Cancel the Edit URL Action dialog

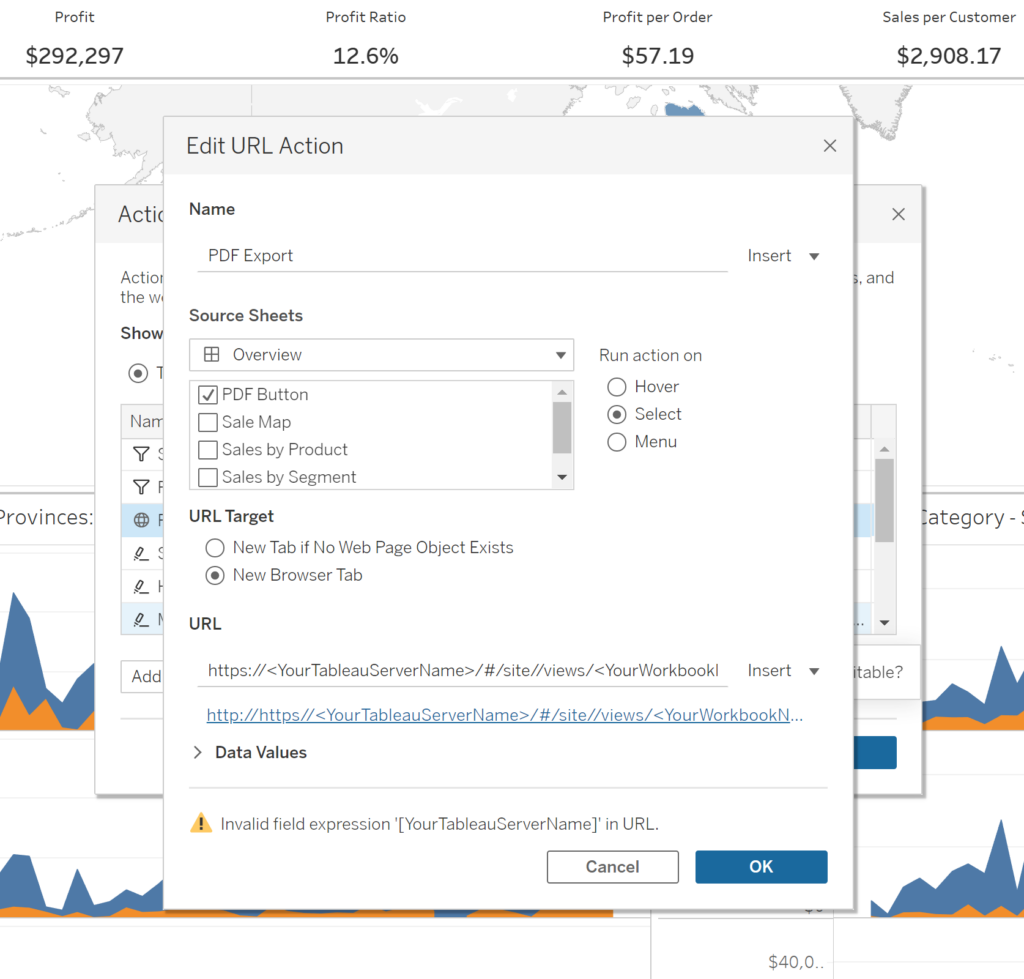612,866
